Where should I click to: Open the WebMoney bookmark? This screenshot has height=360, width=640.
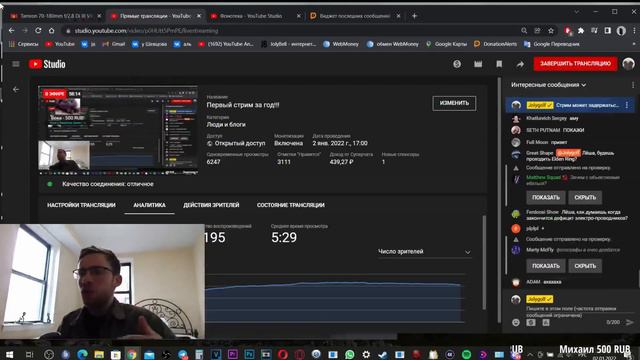[x=341, y=44]
